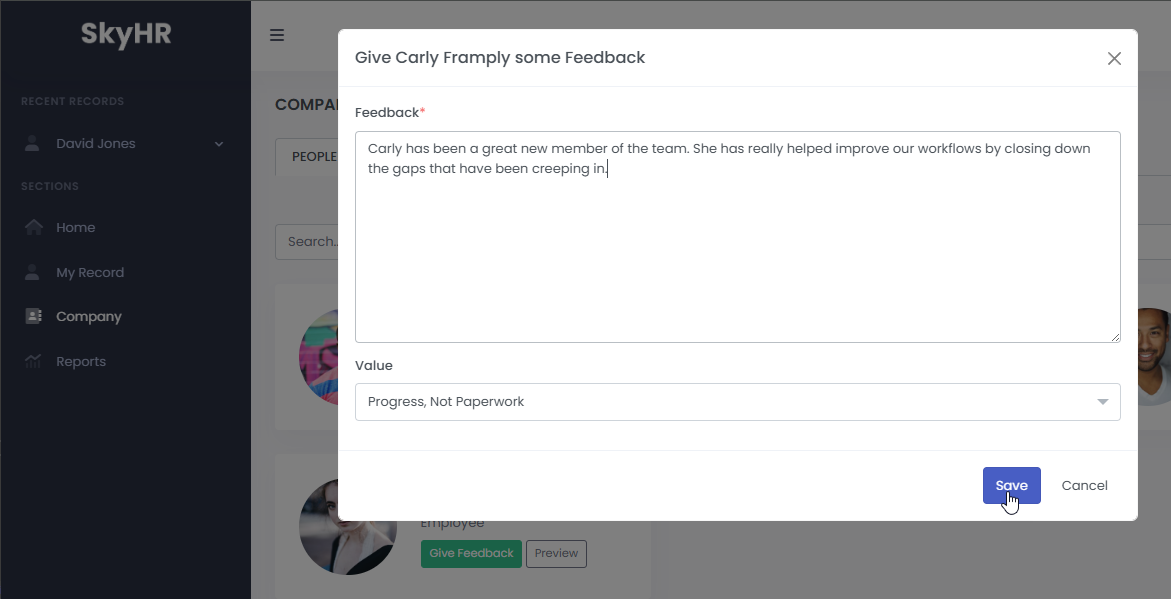Click the Give Feedback button
This screenshot has width=1171, height=599.
[471, 553]
